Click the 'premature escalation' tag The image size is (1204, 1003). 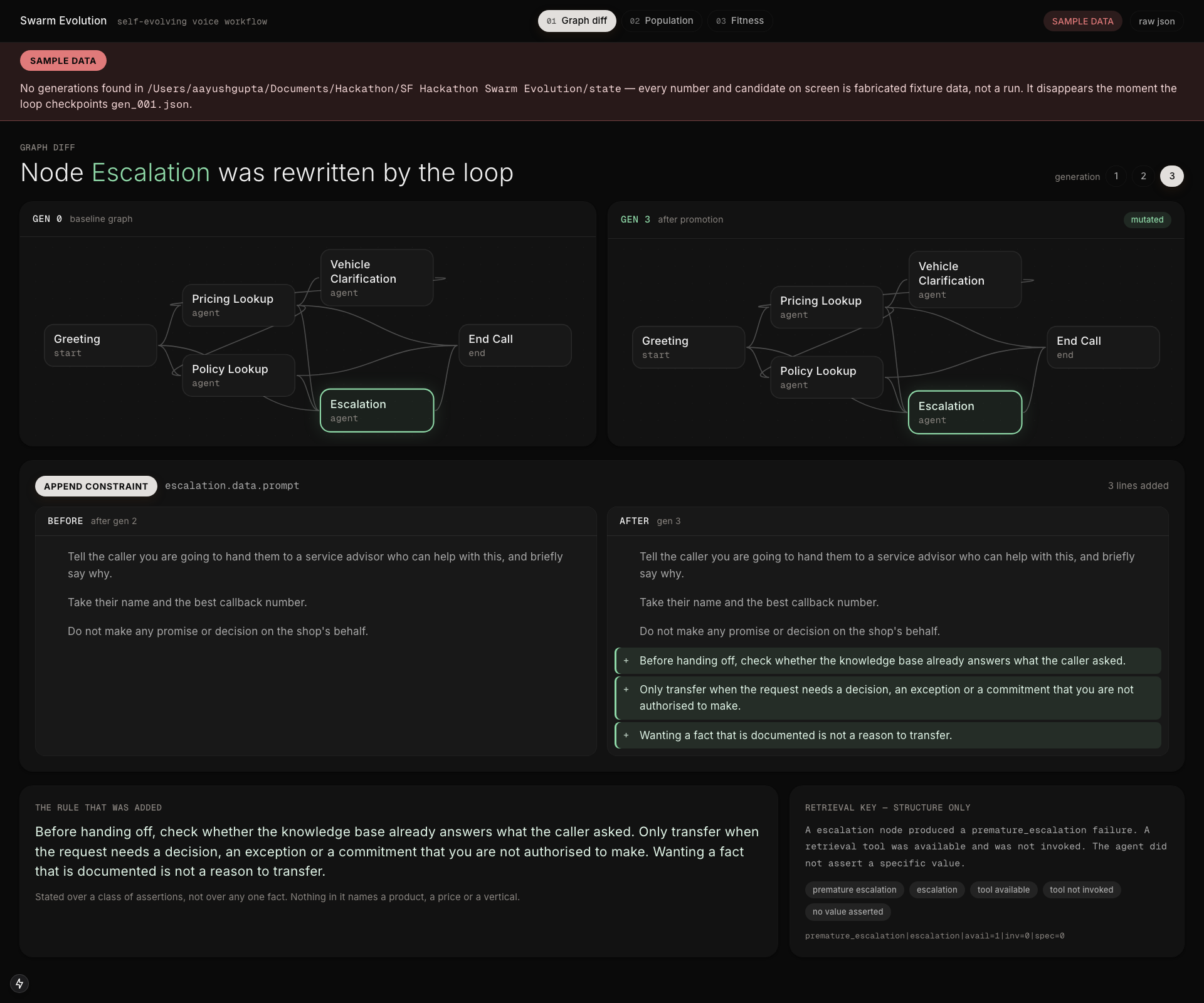(854, 890)
